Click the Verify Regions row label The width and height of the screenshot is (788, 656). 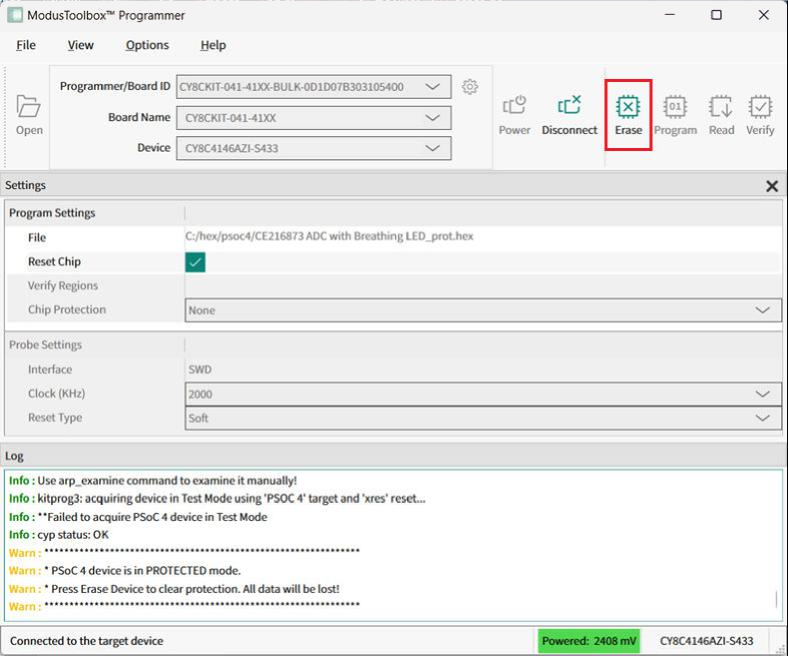click(x=63, y=286)
